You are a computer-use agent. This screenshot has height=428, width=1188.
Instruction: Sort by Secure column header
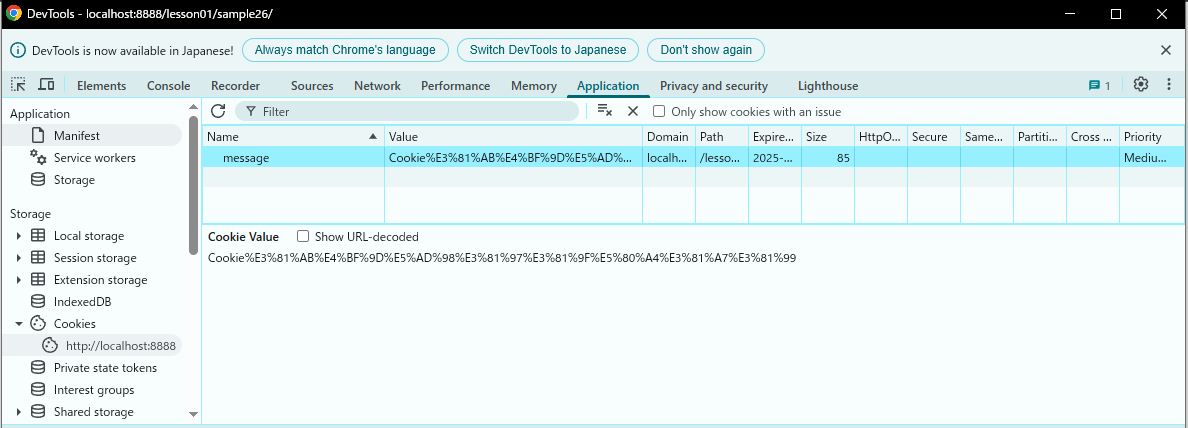(x=934, y=136)
